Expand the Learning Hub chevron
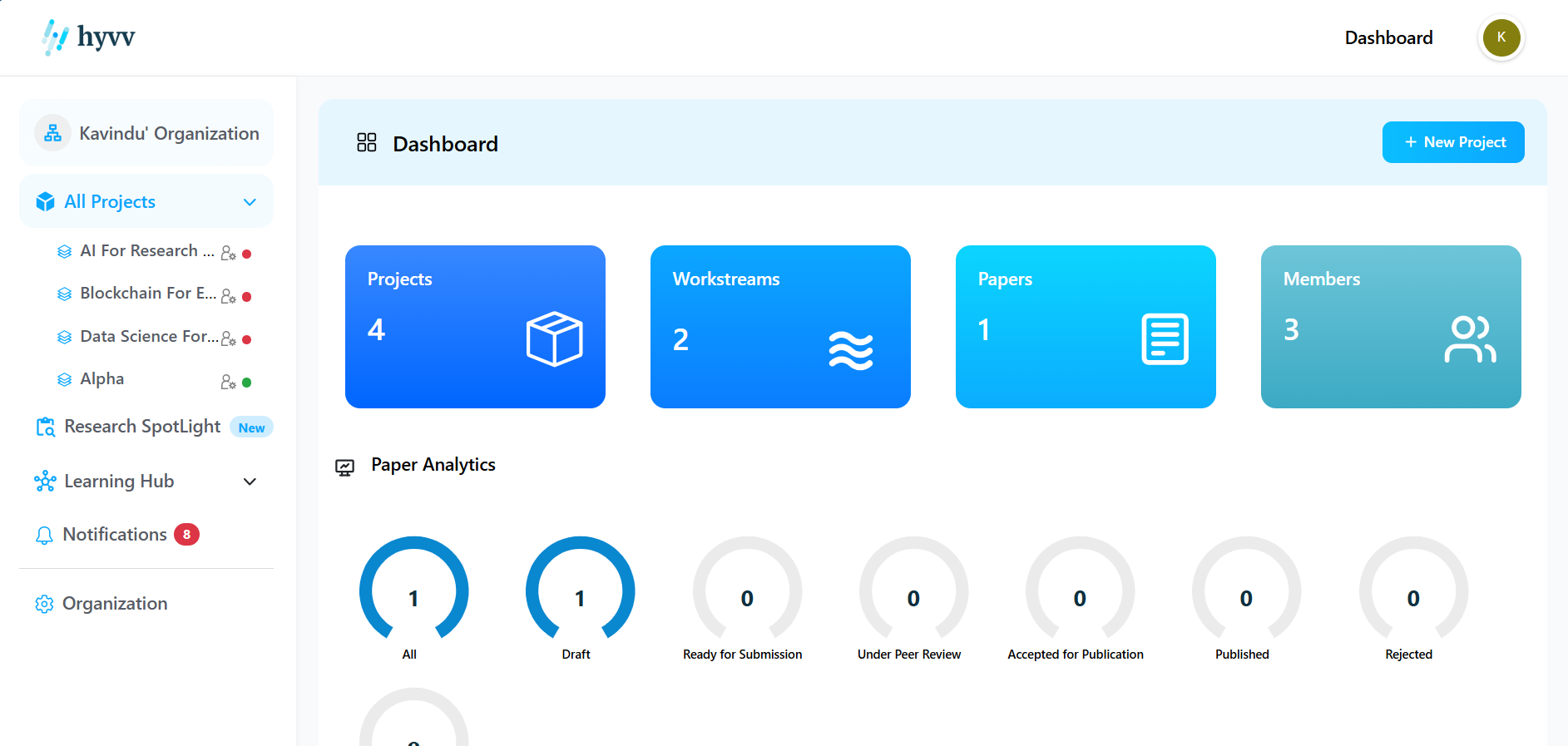 250,482
